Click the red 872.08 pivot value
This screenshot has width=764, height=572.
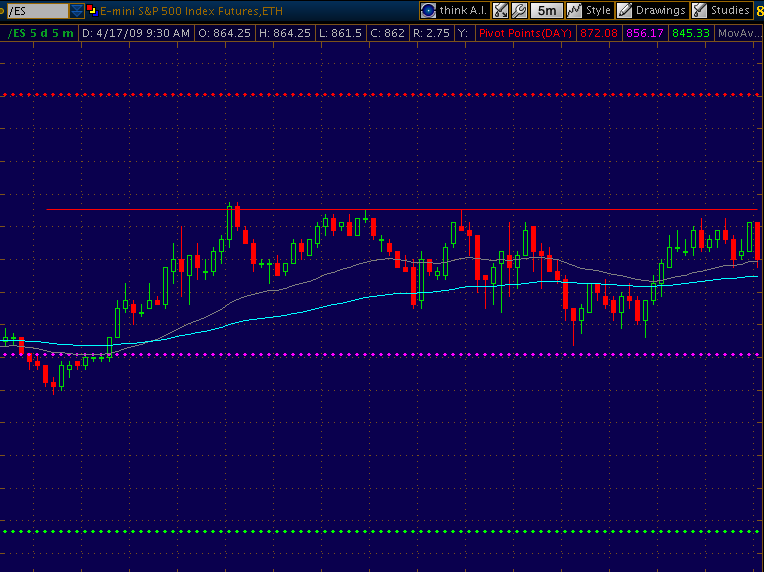pyautogui.click(x=600, y=33)
